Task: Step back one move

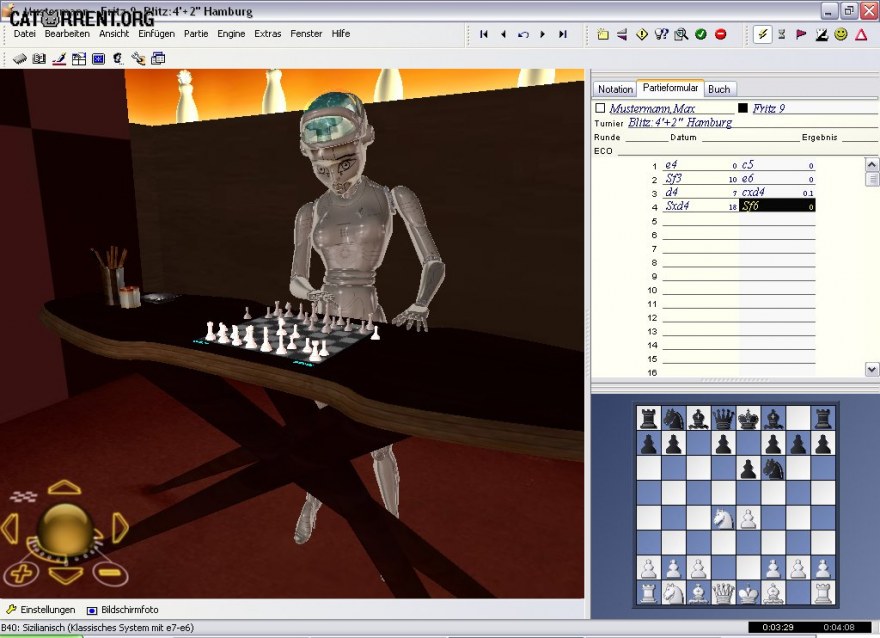Action: 503,34
